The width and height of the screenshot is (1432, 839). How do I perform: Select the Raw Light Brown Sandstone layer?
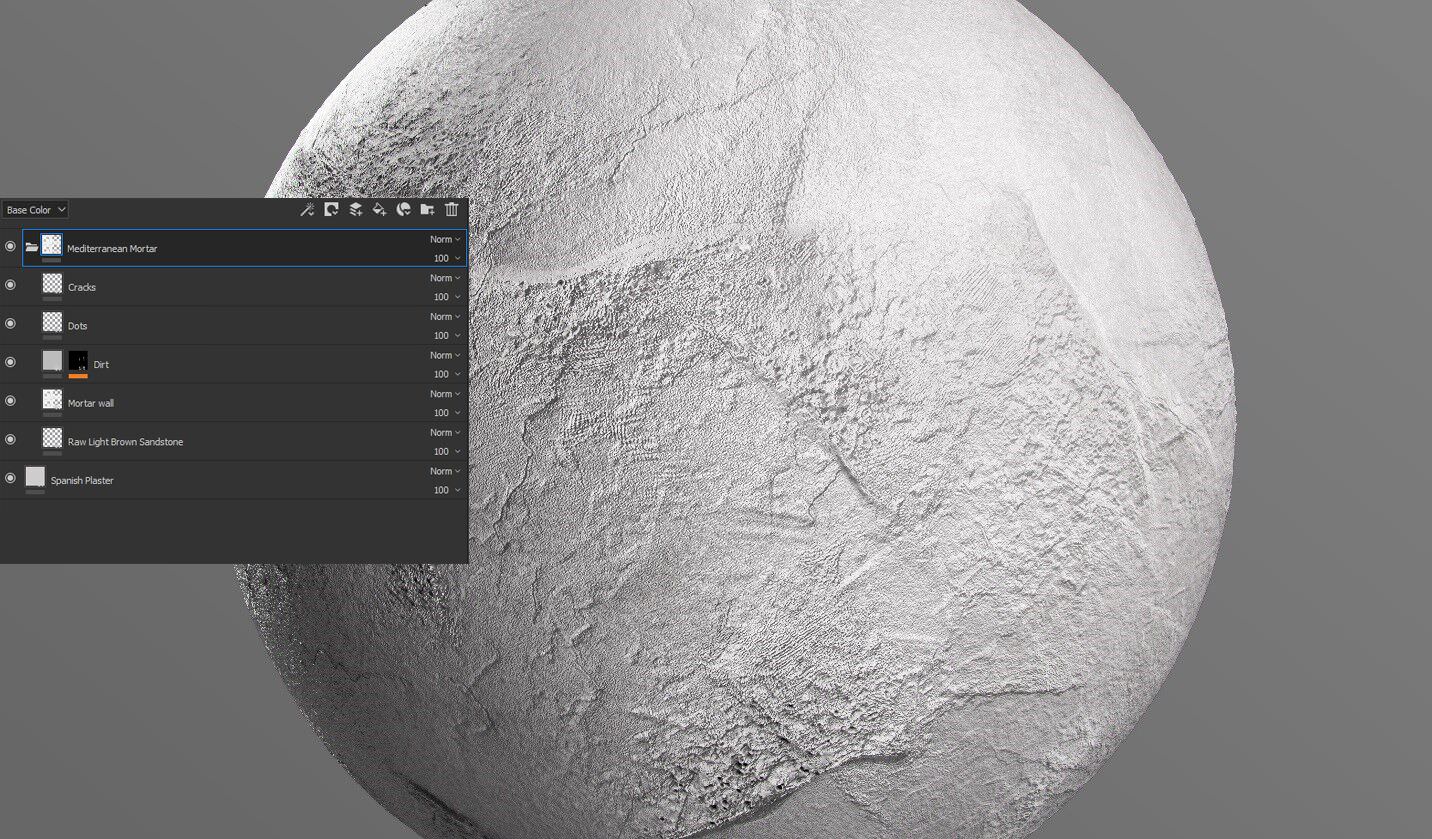125,442
